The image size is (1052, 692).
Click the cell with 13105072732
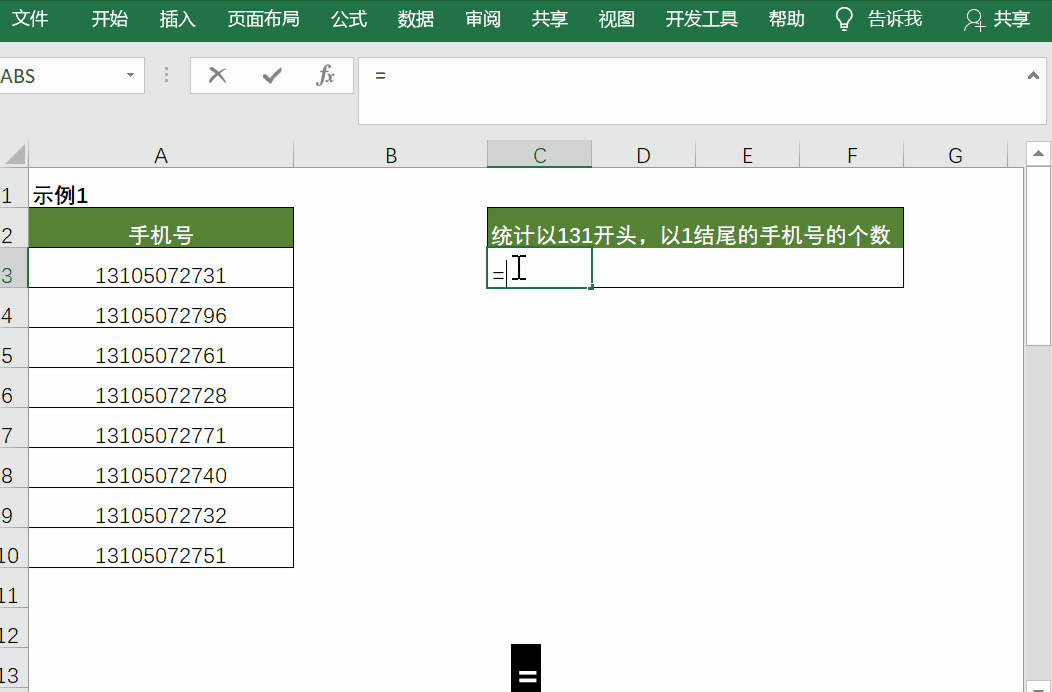coord(161,508)
